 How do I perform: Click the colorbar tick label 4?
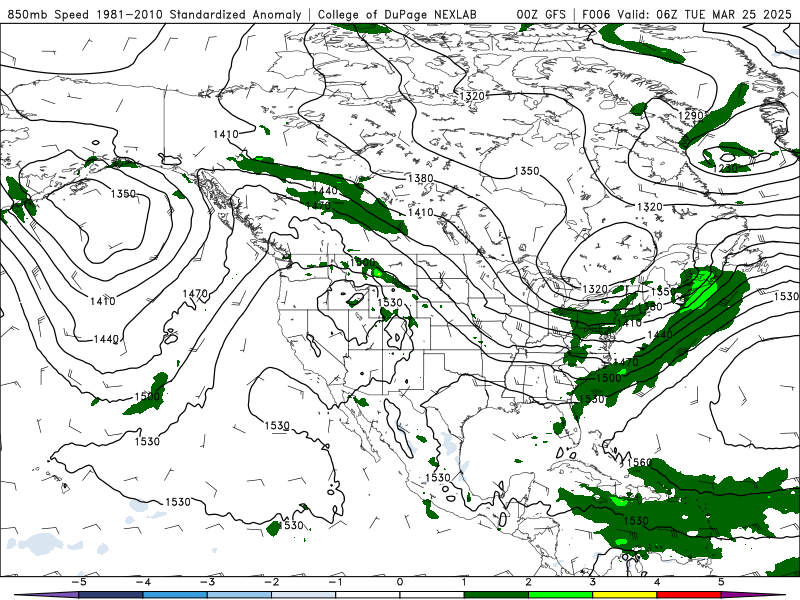click(x=657, y=582)
